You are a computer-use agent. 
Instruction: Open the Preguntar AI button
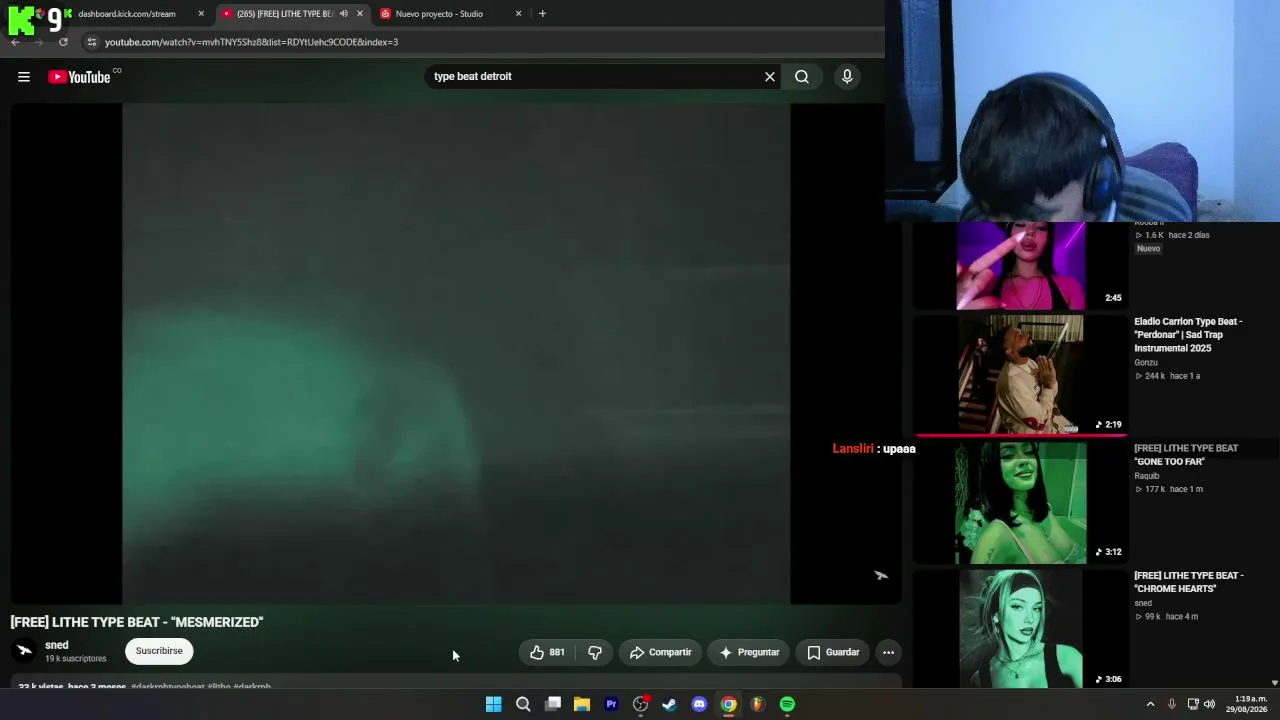749,652
